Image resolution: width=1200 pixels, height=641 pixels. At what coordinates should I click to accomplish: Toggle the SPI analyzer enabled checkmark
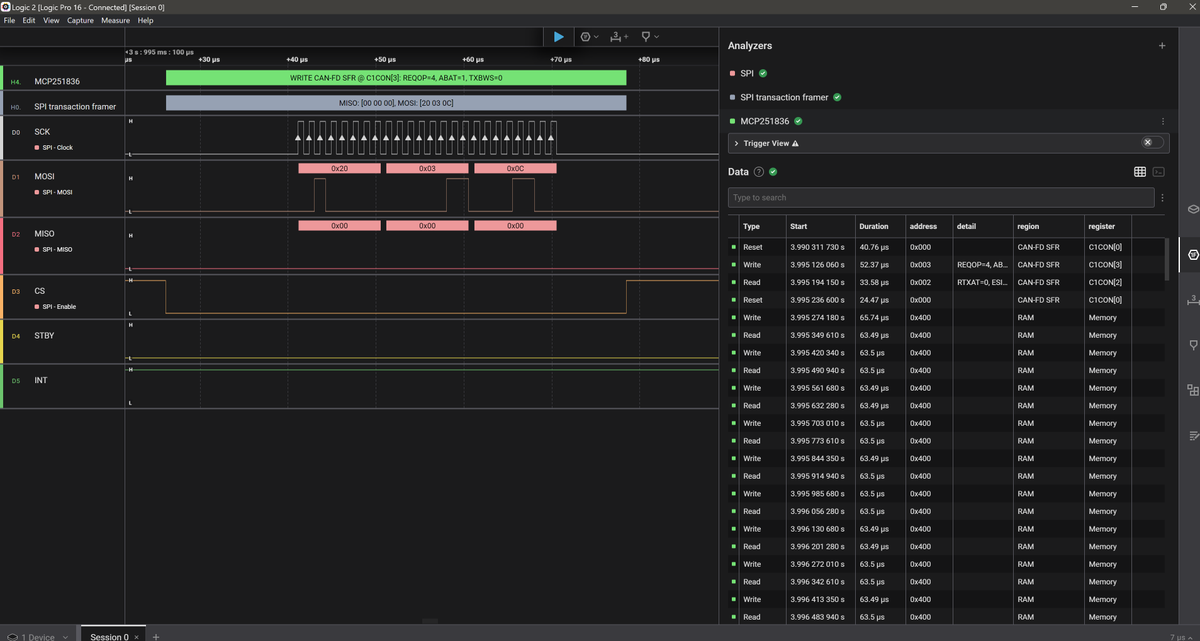(x=761, y=73)
